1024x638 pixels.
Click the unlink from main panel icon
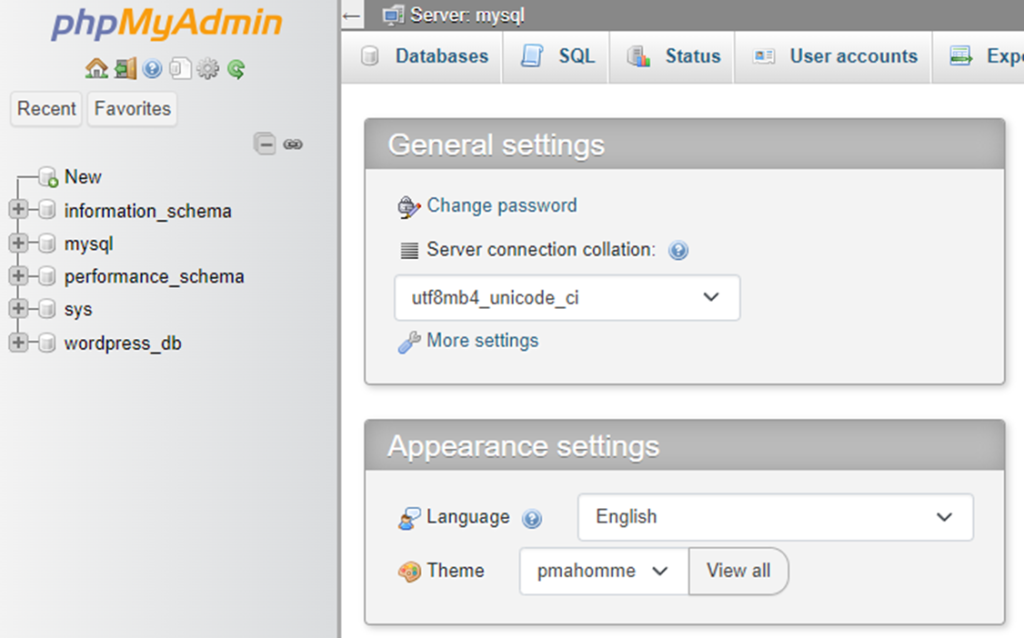point(292,144)
